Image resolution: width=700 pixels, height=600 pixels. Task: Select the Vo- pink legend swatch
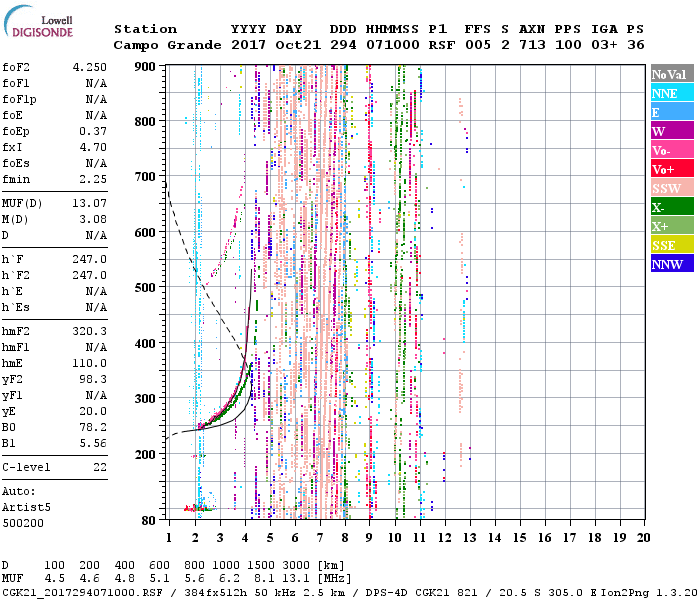tap(672, 150)
